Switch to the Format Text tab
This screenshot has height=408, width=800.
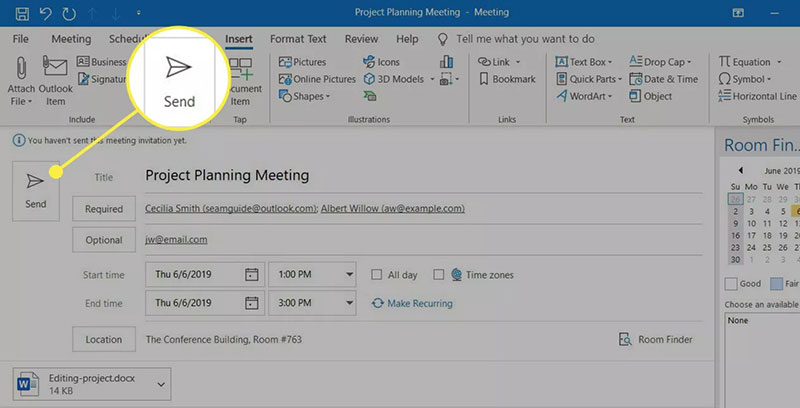[298, 39]
